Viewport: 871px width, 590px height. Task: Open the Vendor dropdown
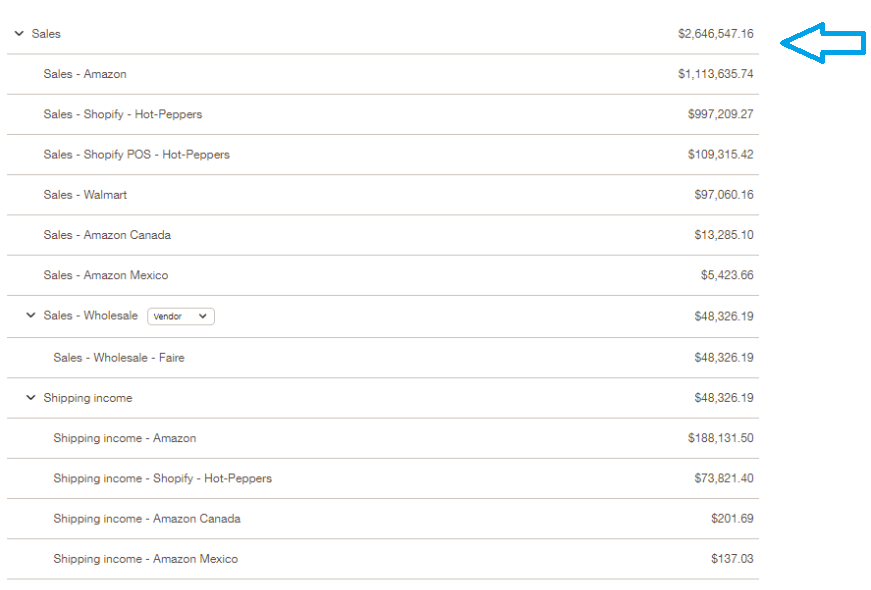pos(181,316)
